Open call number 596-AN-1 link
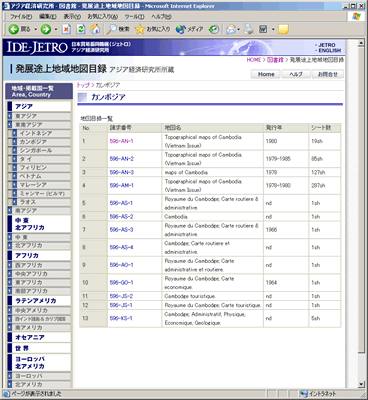Image resolution: width=368 pixels, height=400 pixels. (121, 141)
